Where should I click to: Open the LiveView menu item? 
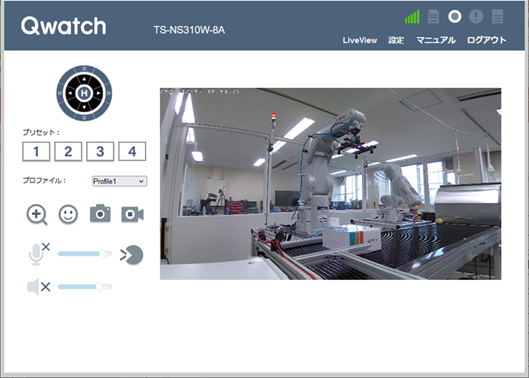[360, 40]
